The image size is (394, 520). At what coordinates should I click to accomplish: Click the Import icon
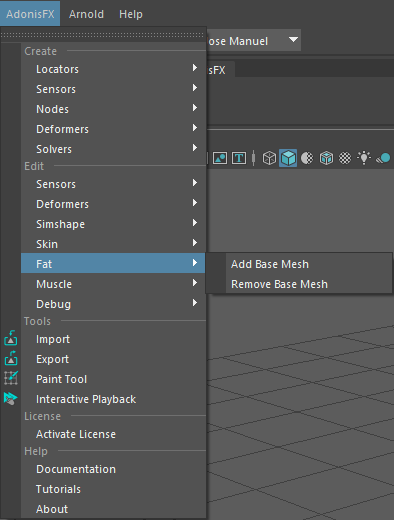11,338
